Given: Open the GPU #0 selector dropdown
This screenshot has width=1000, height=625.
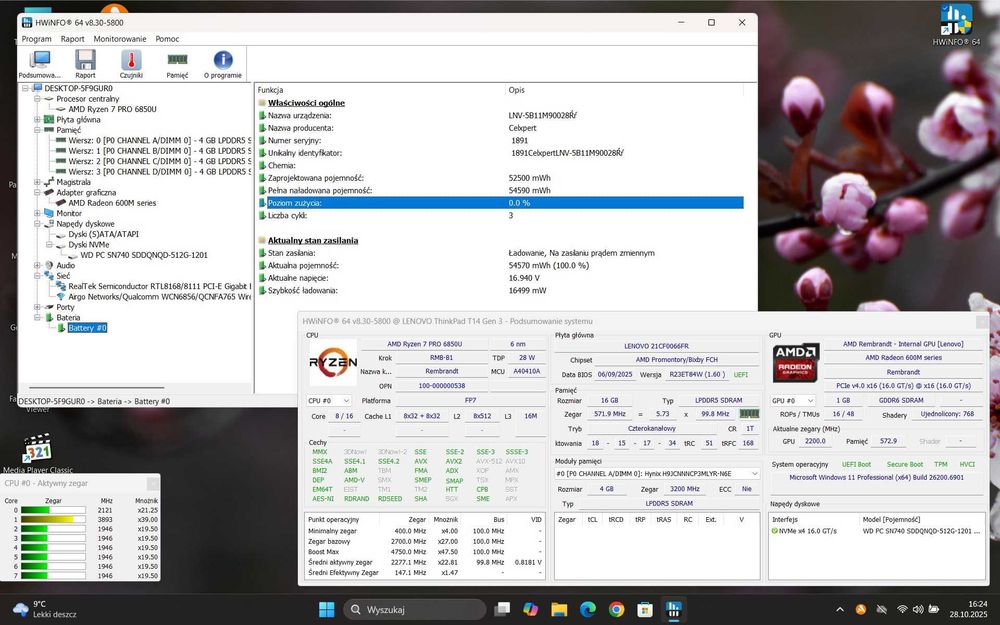Looking at the screenshot, I should [x=793, y=401].
